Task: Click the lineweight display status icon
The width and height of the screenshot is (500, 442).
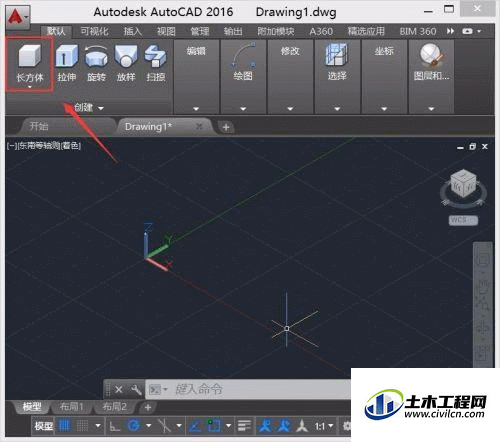Action: click(245, 426)
